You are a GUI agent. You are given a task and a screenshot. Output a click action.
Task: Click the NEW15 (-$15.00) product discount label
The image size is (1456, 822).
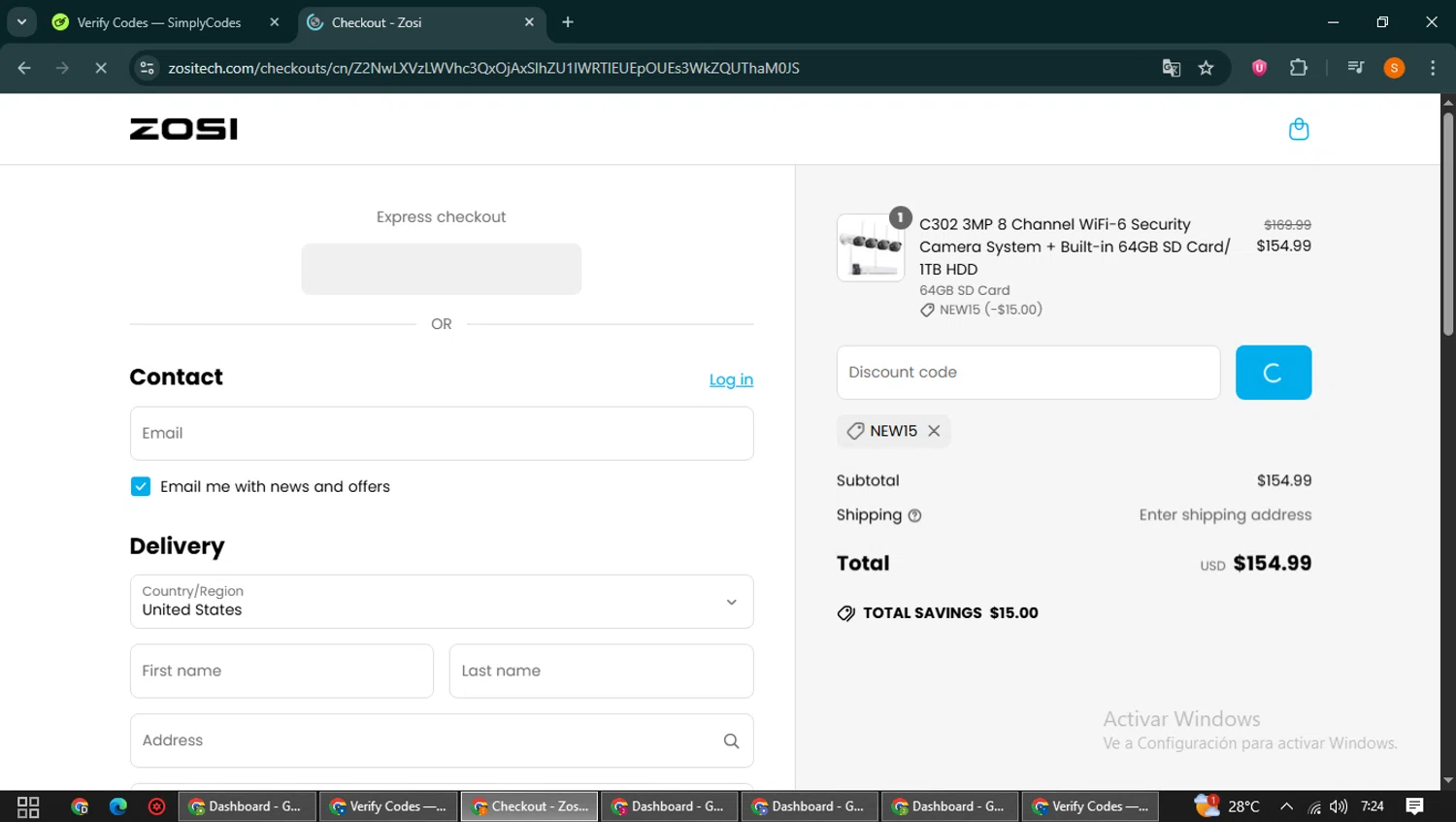(981, 310)
